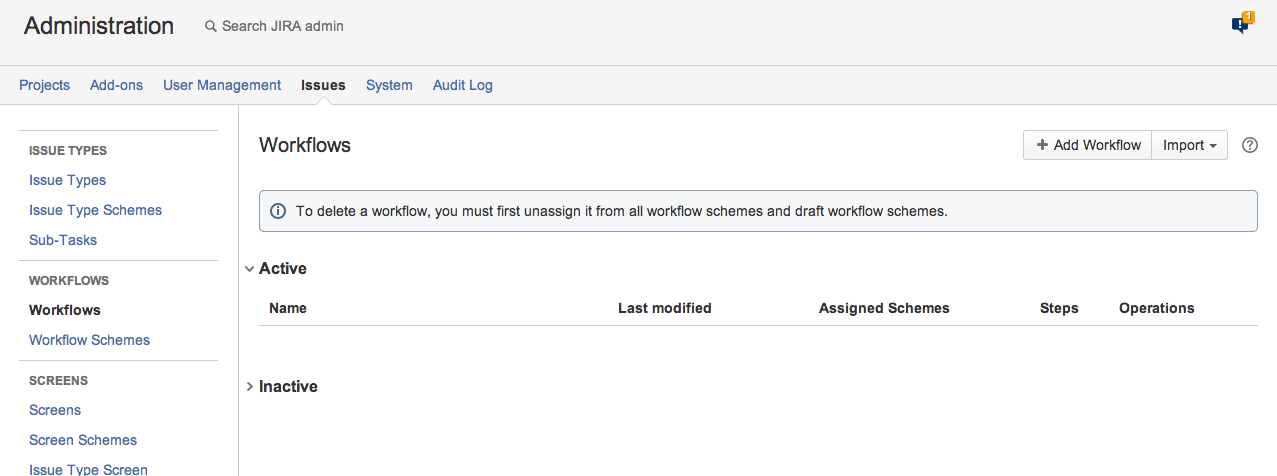This screenshot has height=476, width=1277.
Task: Open Issue Type Schemes link
Action: point(95,210)
